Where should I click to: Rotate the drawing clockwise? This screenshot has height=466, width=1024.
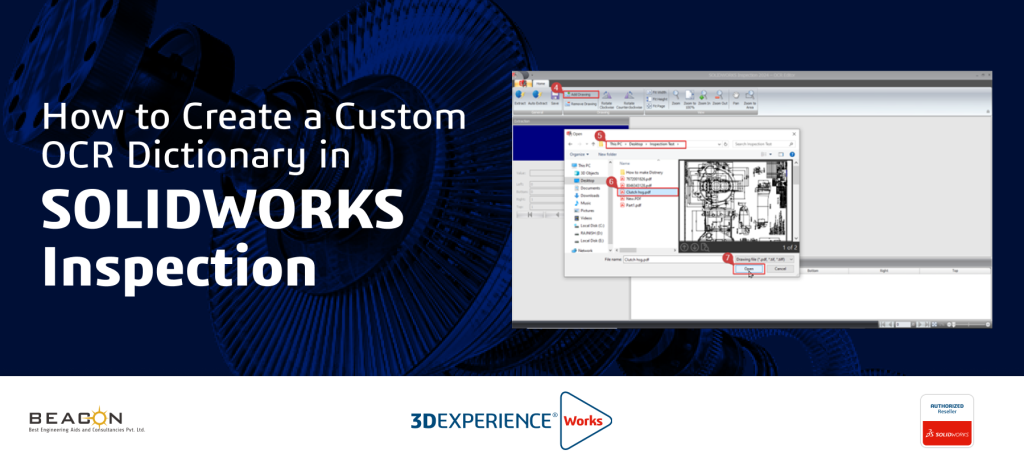click(x=607, y=101)
